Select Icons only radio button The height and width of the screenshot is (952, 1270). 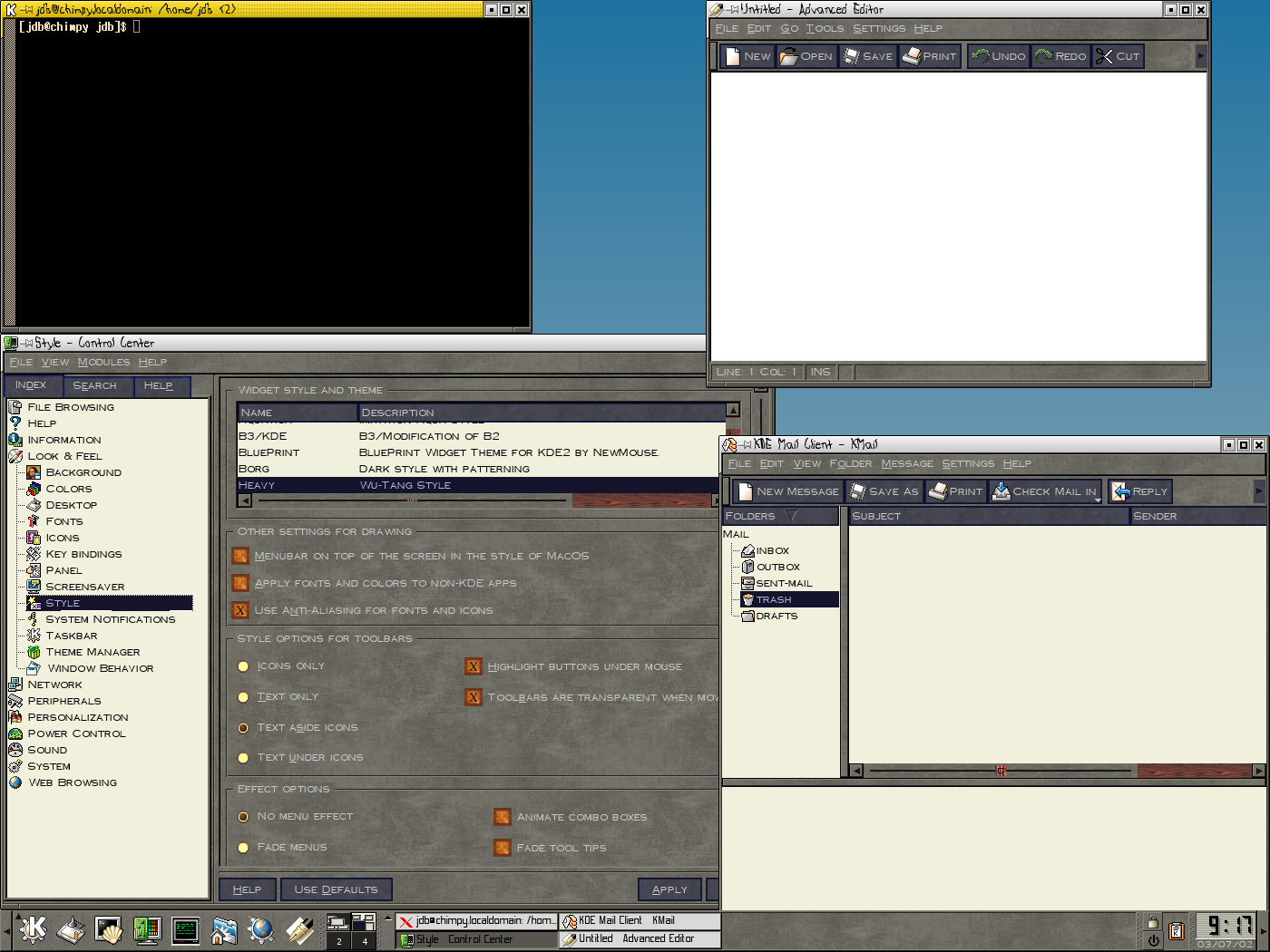click(x=243, y=666)
